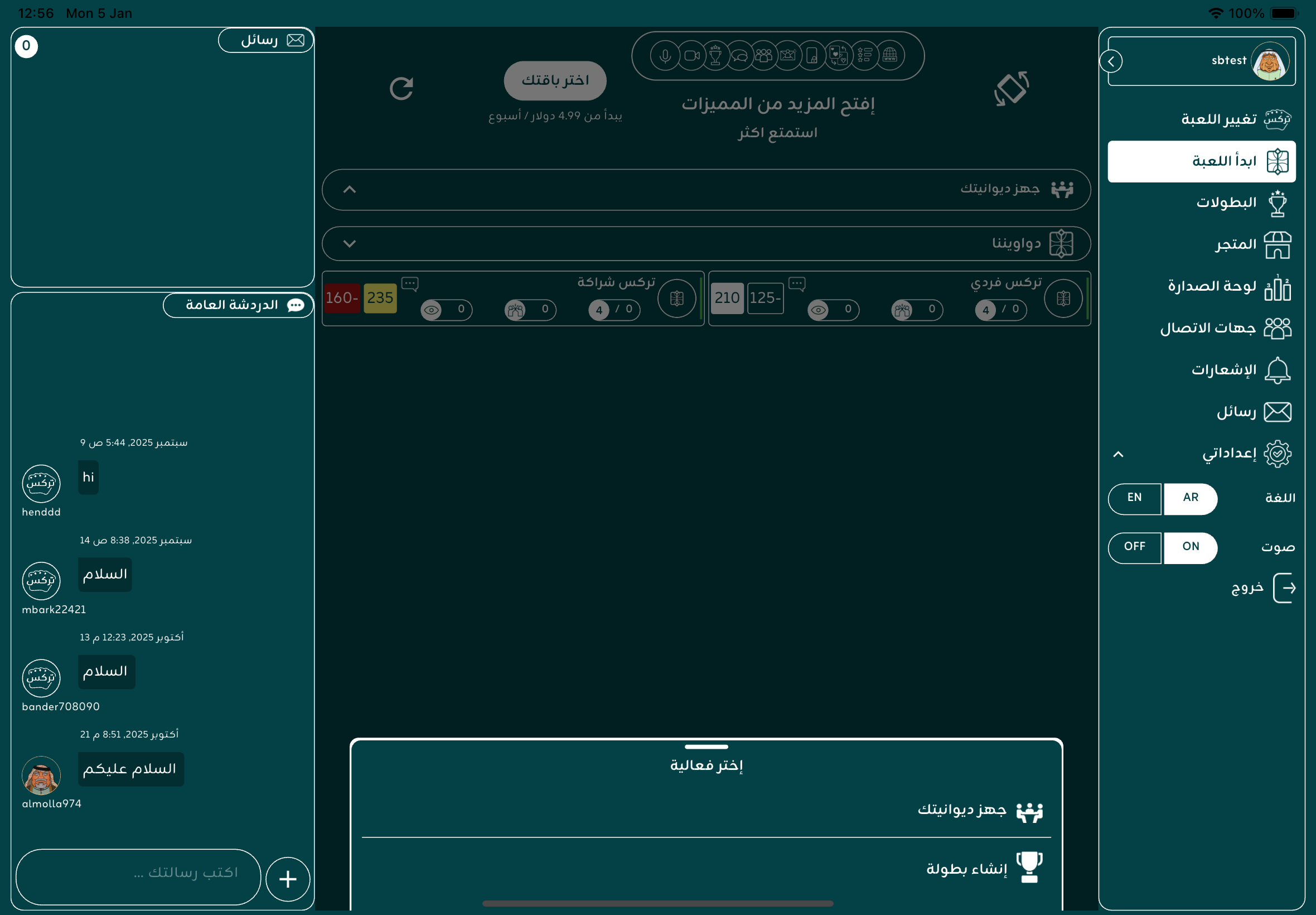Collapse the إعداداتي settings chevron

[x=1118, y=454]
